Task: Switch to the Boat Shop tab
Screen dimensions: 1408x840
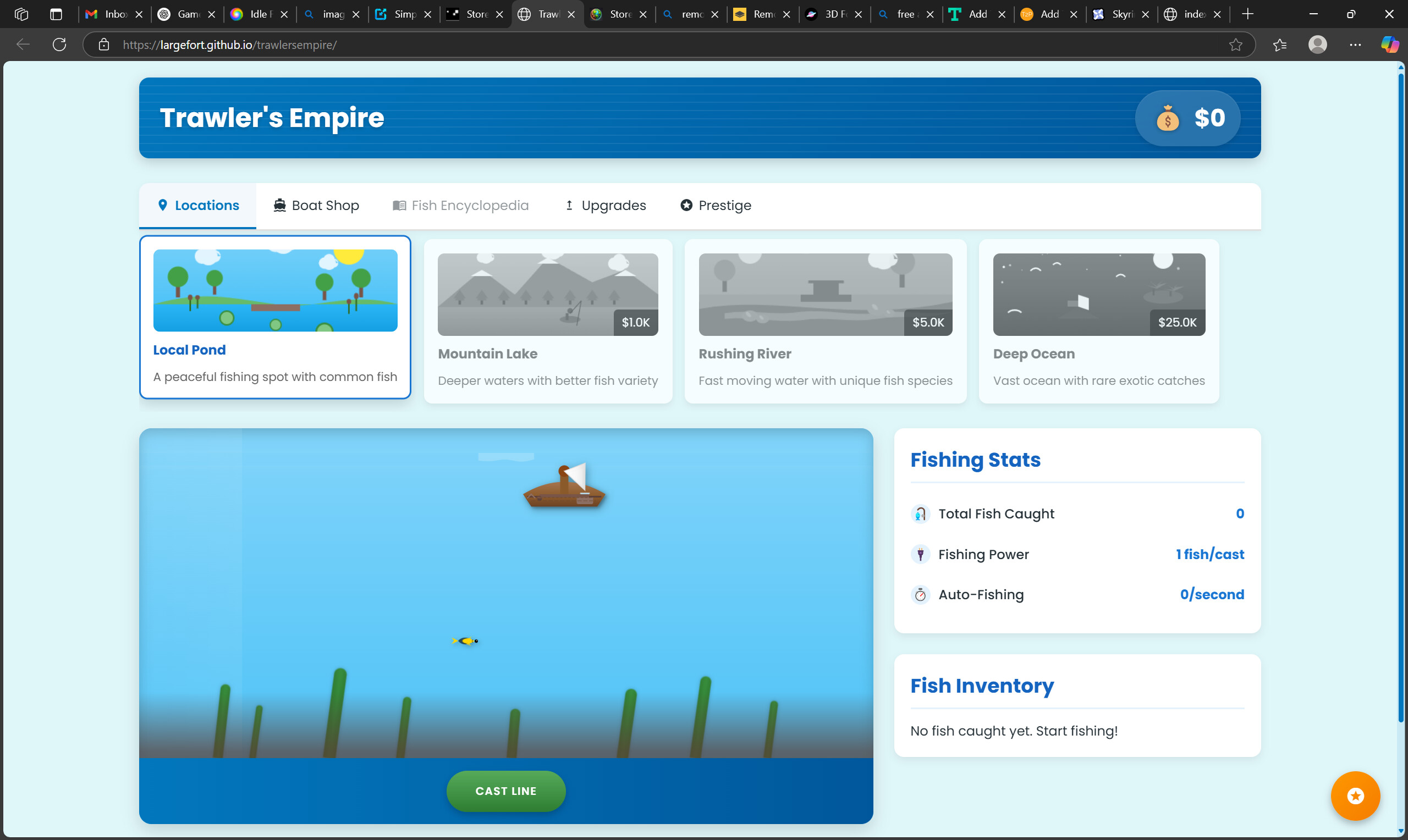Action: click(316, 205)
